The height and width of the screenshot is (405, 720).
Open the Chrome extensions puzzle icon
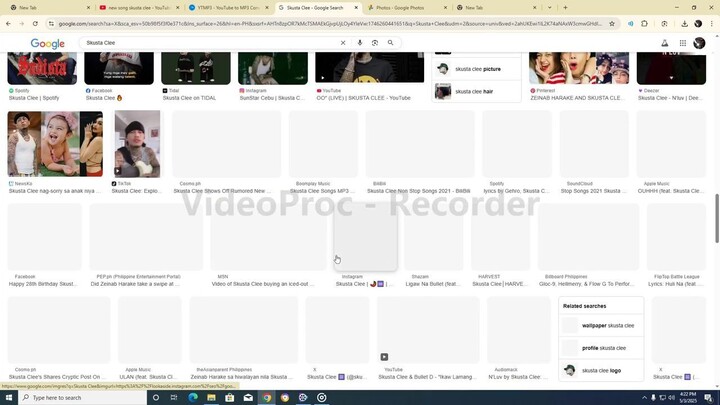(644, 23)
